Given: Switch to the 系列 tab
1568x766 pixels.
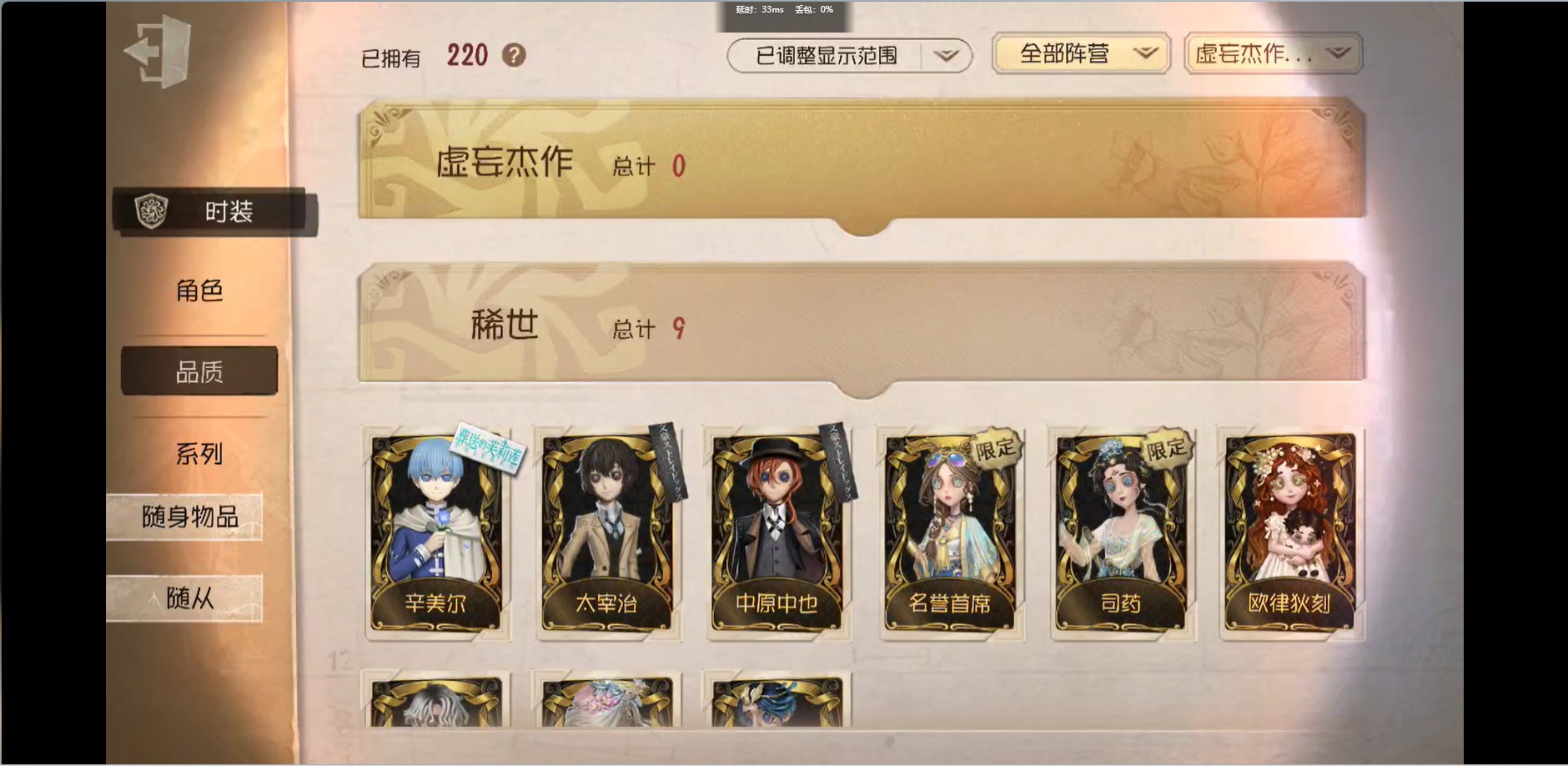Looking at the screenshot, I should click(199, 453).
